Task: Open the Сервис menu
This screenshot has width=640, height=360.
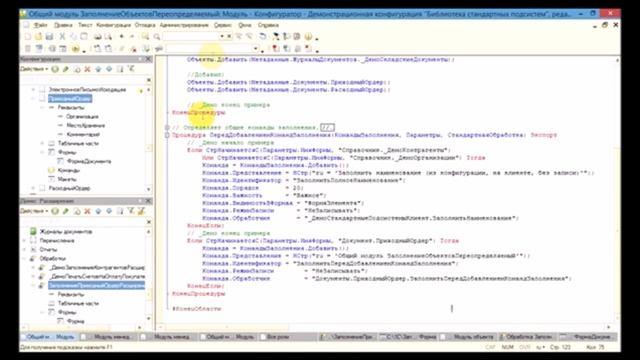Action: pos(223,25)
